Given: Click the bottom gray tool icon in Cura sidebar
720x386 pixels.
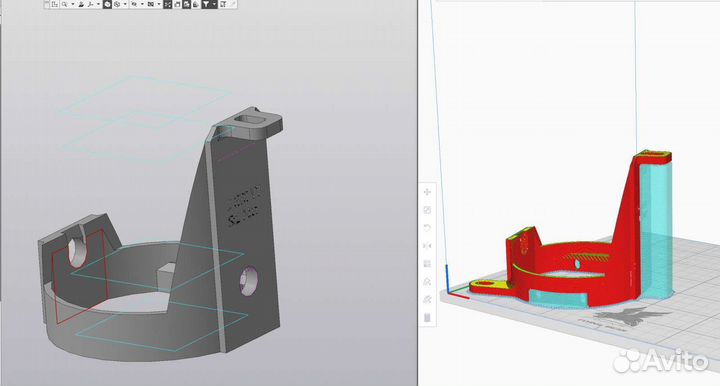Looking at the screenshot, I should click(427, 318).
